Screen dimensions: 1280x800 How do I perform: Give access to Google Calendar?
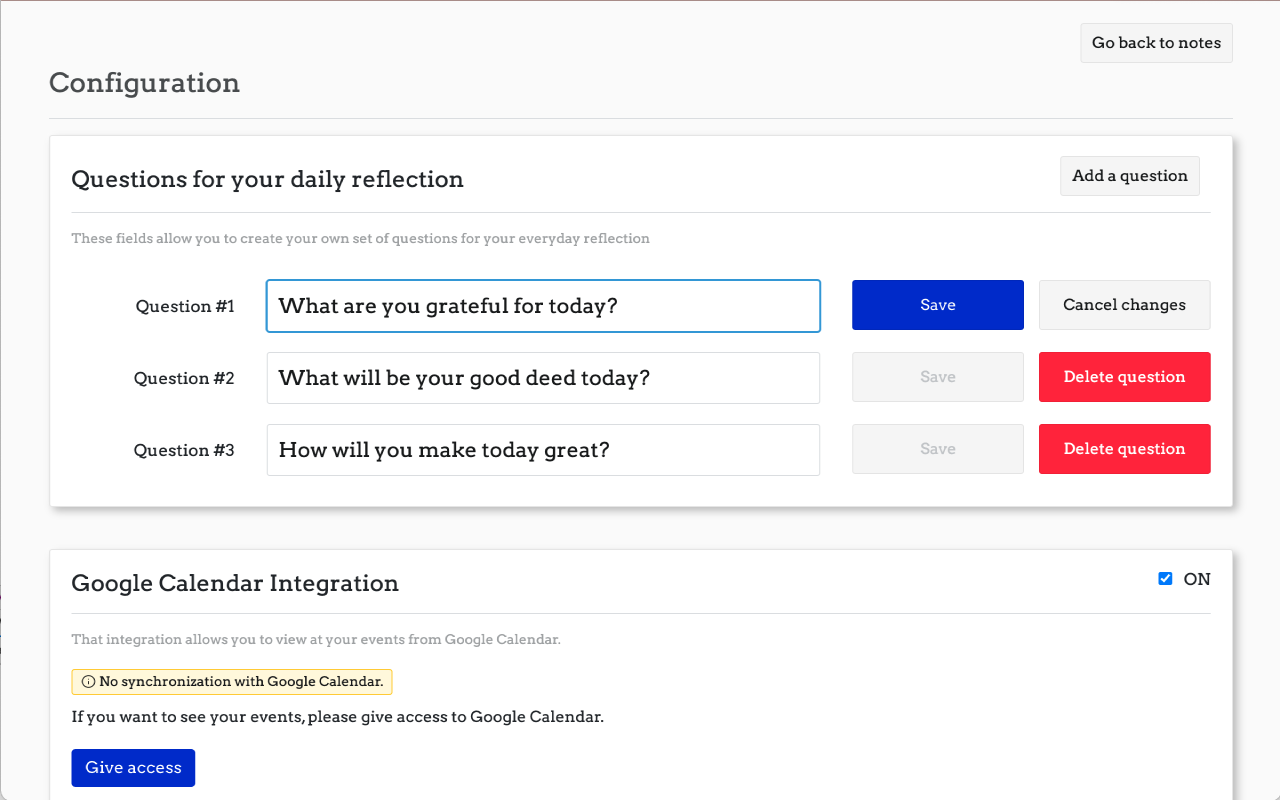point(133,768)
